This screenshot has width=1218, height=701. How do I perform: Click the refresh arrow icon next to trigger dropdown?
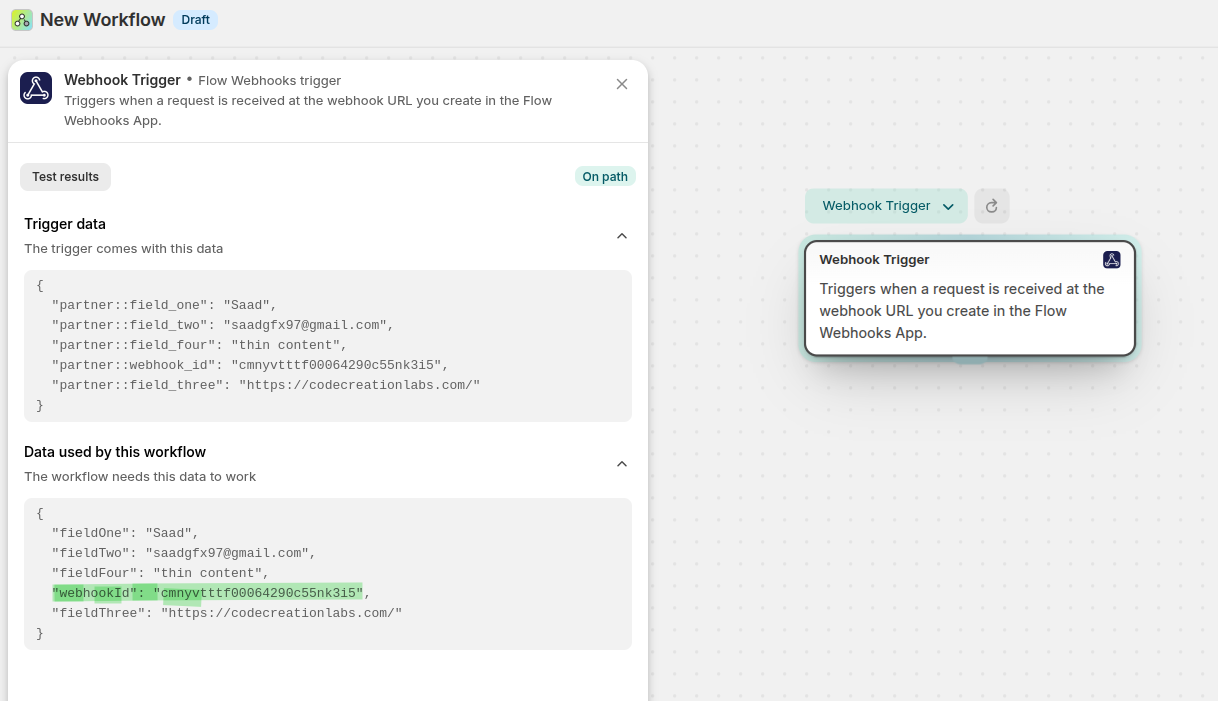coord(991,206)
